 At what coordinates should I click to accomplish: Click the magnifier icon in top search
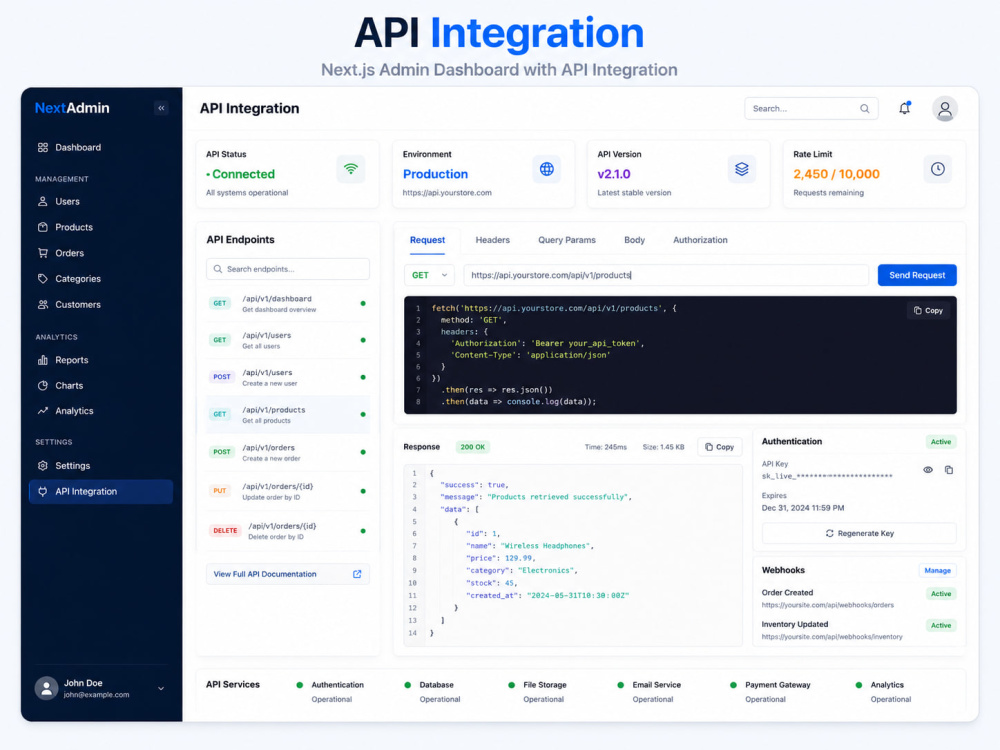(864, 108)
